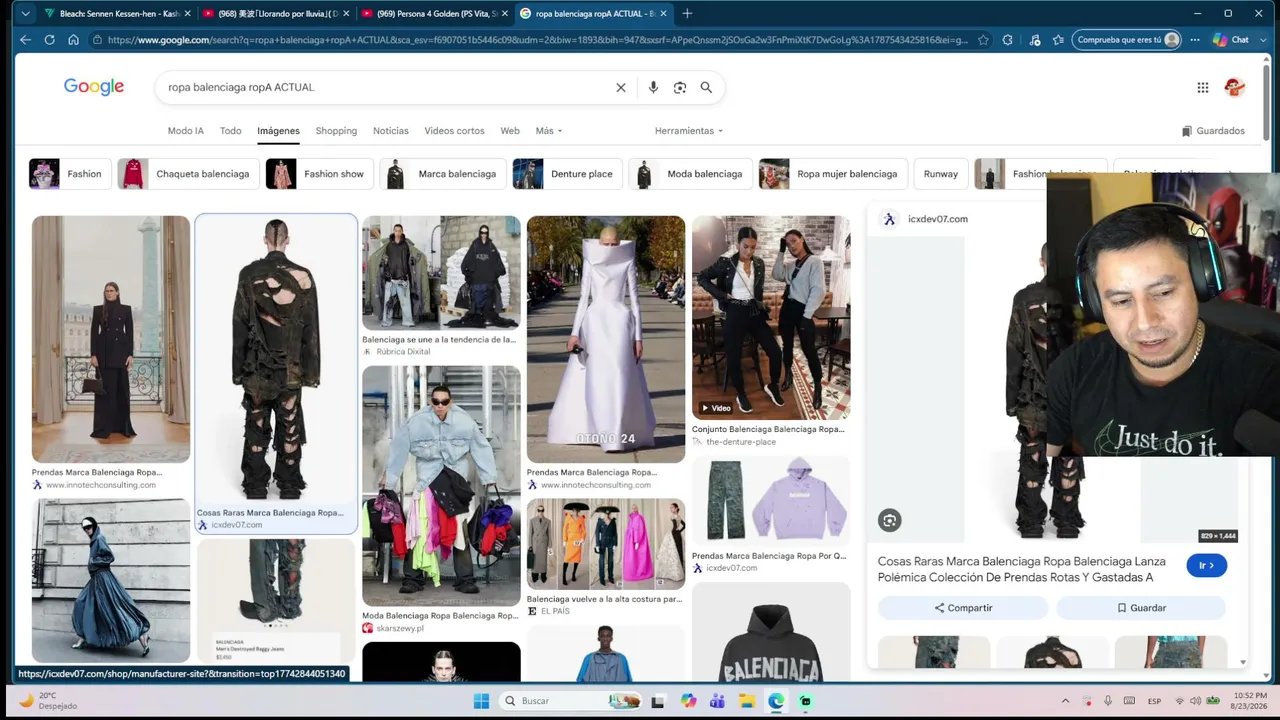
Task: Filter by the Fashion chip
Action: tap(68, 174)
